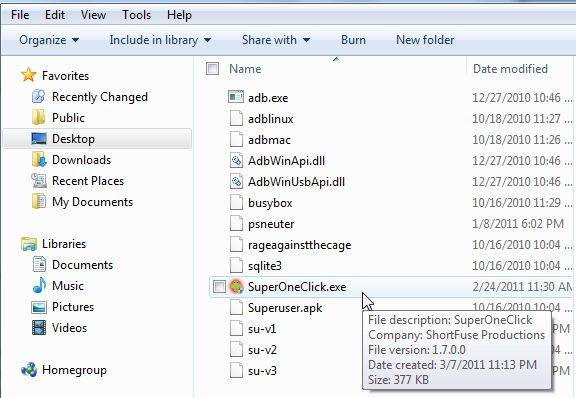Screen dimensions: 576x398
Task: Click the AdbWinApi.dll file icon
Action: click(x=236, y=161)
